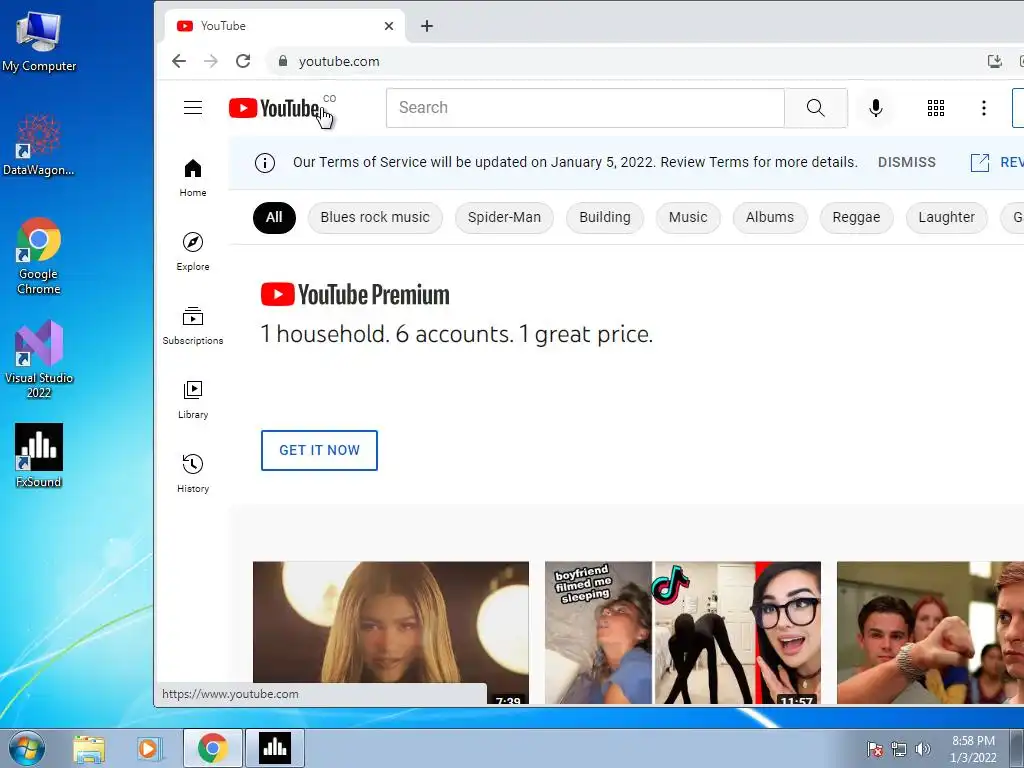
Task: Open the YouTube hamburger guide menu
Action: [x=193, y=108]
